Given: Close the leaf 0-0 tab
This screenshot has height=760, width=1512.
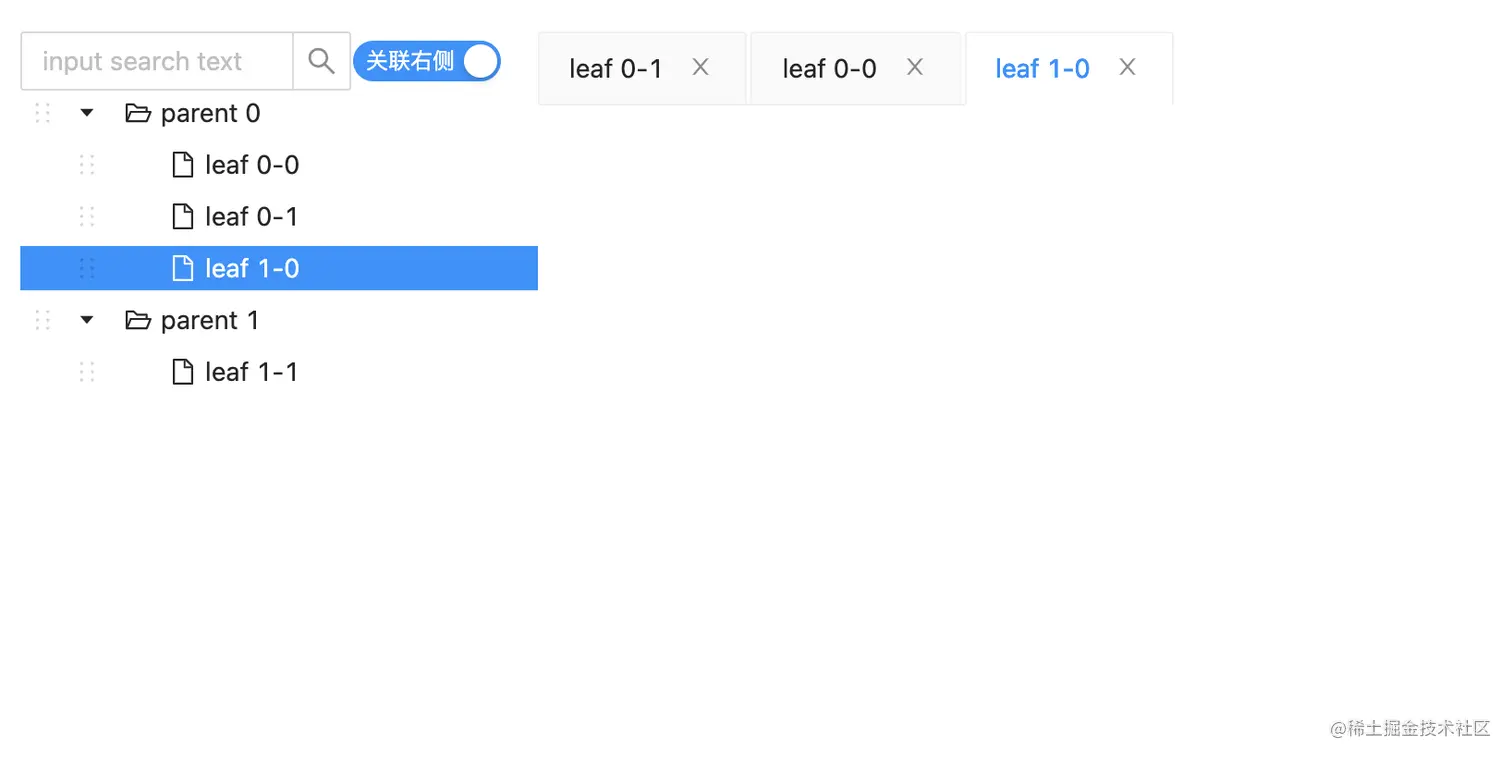Looking at the screenshot, I should pos(914,66).
